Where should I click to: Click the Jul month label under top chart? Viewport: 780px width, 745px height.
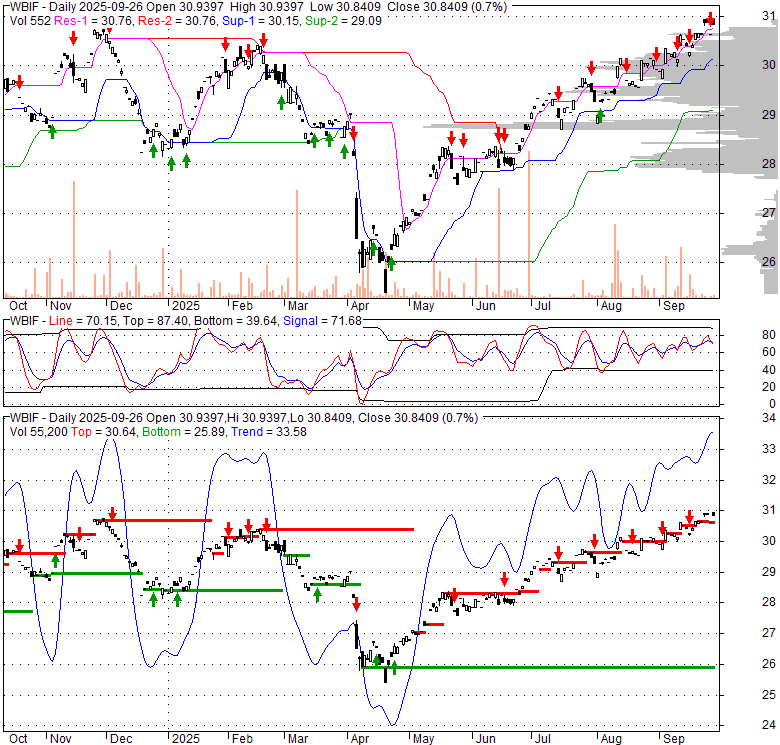[542, 306]
